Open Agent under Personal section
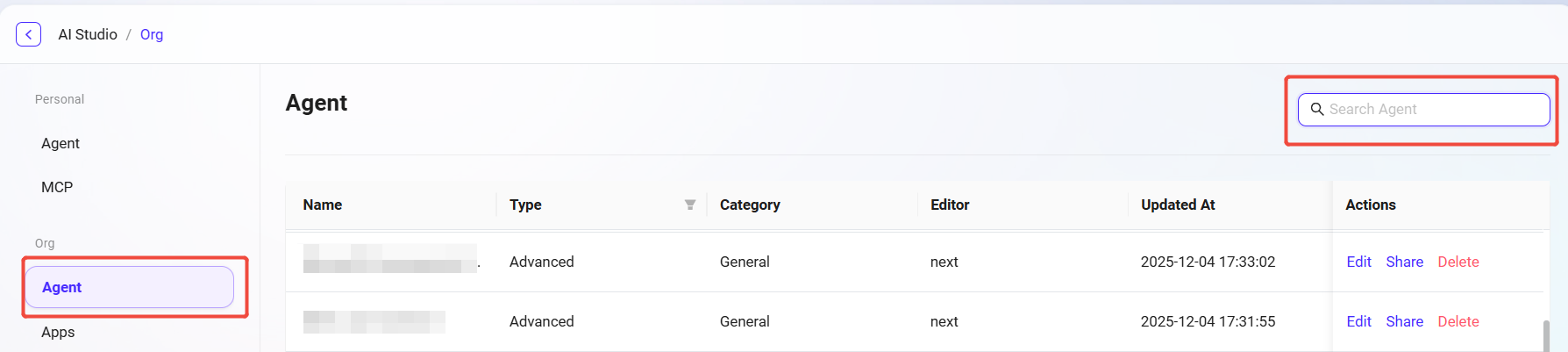The width and height of the screenshot is (1568, 352). tap(61, 143)
